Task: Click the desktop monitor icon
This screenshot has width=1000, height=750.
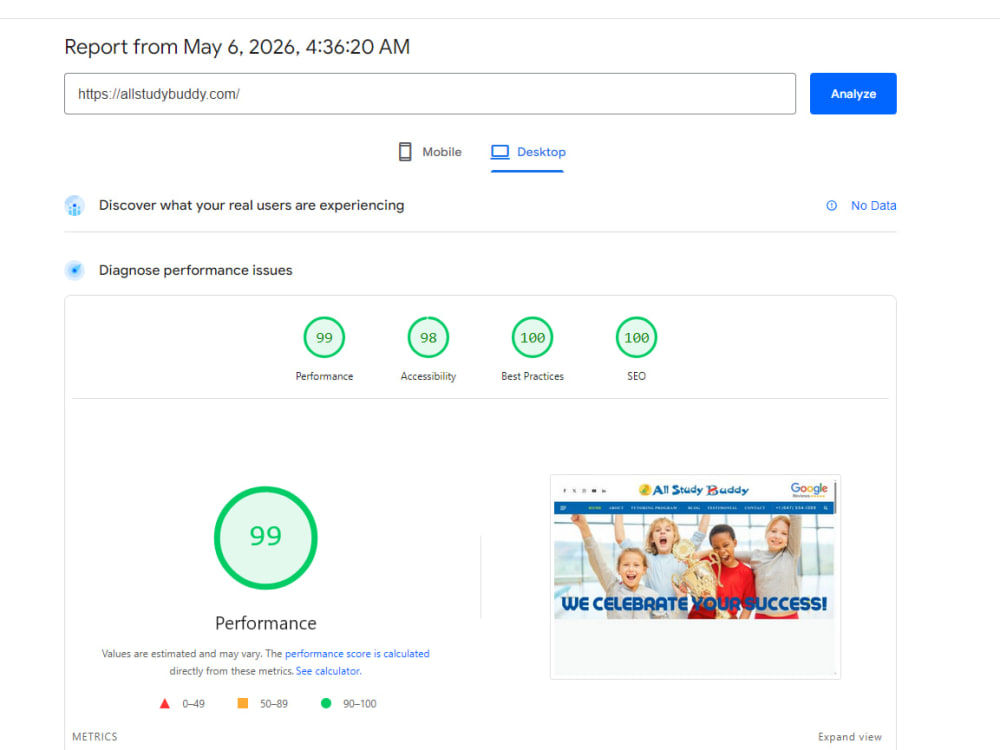Action: 500,152
